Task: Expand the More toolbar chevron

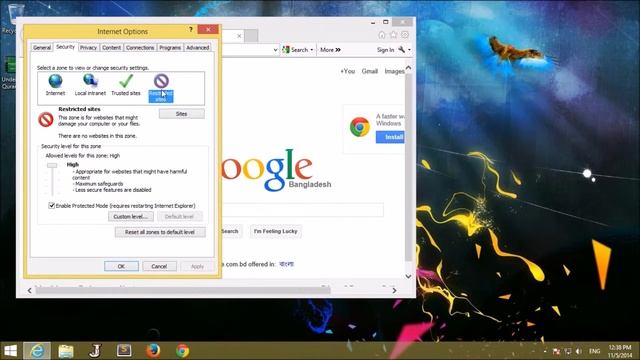Action: pos(338,50)
